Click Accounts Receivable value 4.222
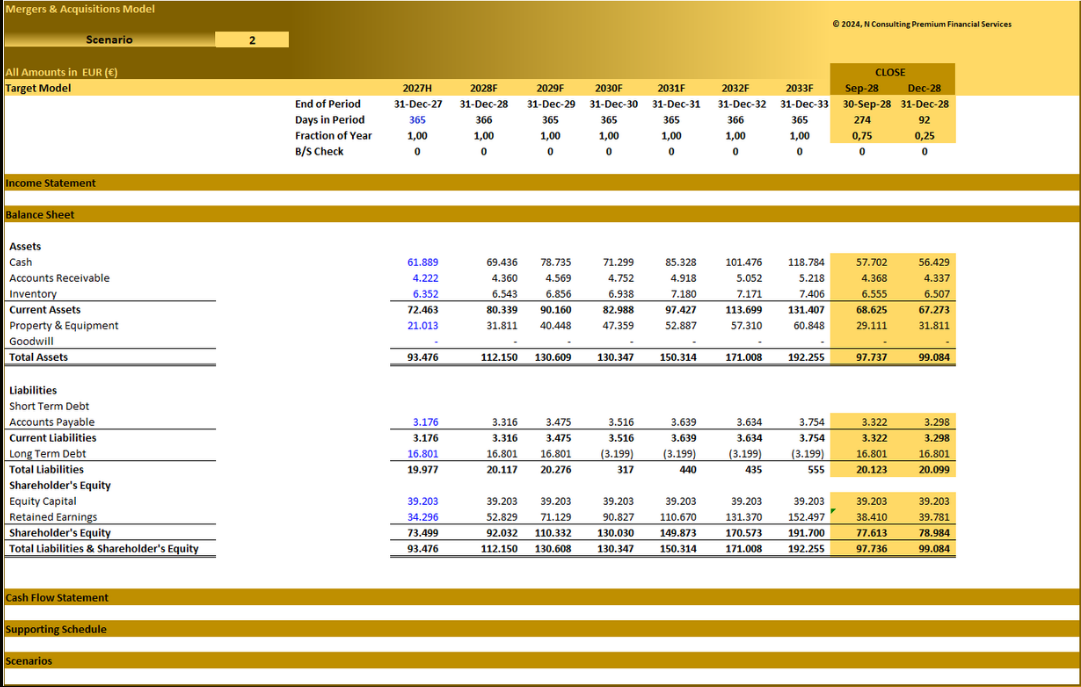Viewport: 1081px width, 687px height. 425,278
